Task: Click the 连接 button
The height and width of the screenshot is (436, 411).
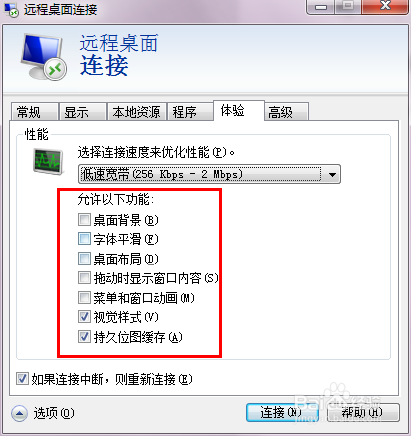Action: (x=282, y=413)
